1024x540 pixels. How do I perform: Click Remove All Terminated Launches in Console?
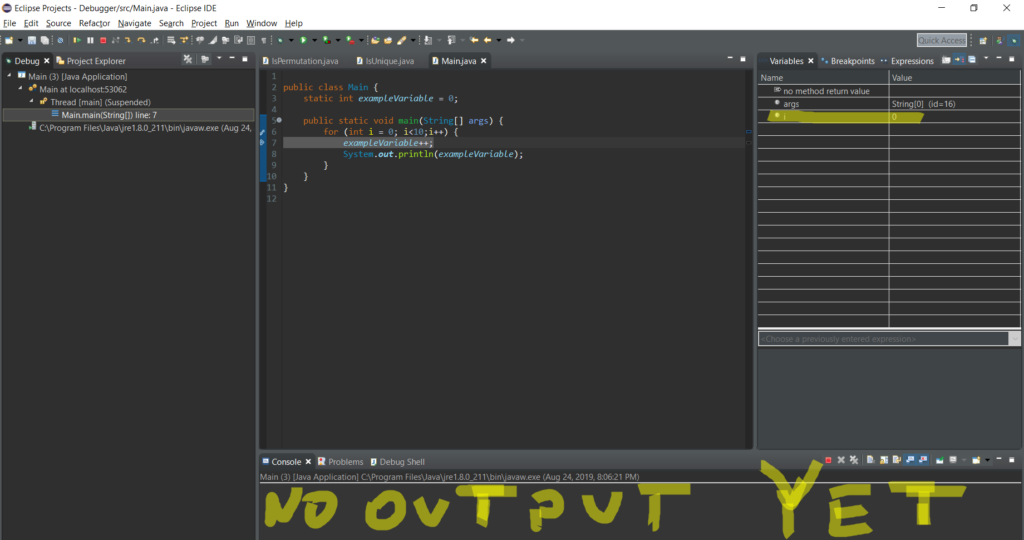[856, 461]
